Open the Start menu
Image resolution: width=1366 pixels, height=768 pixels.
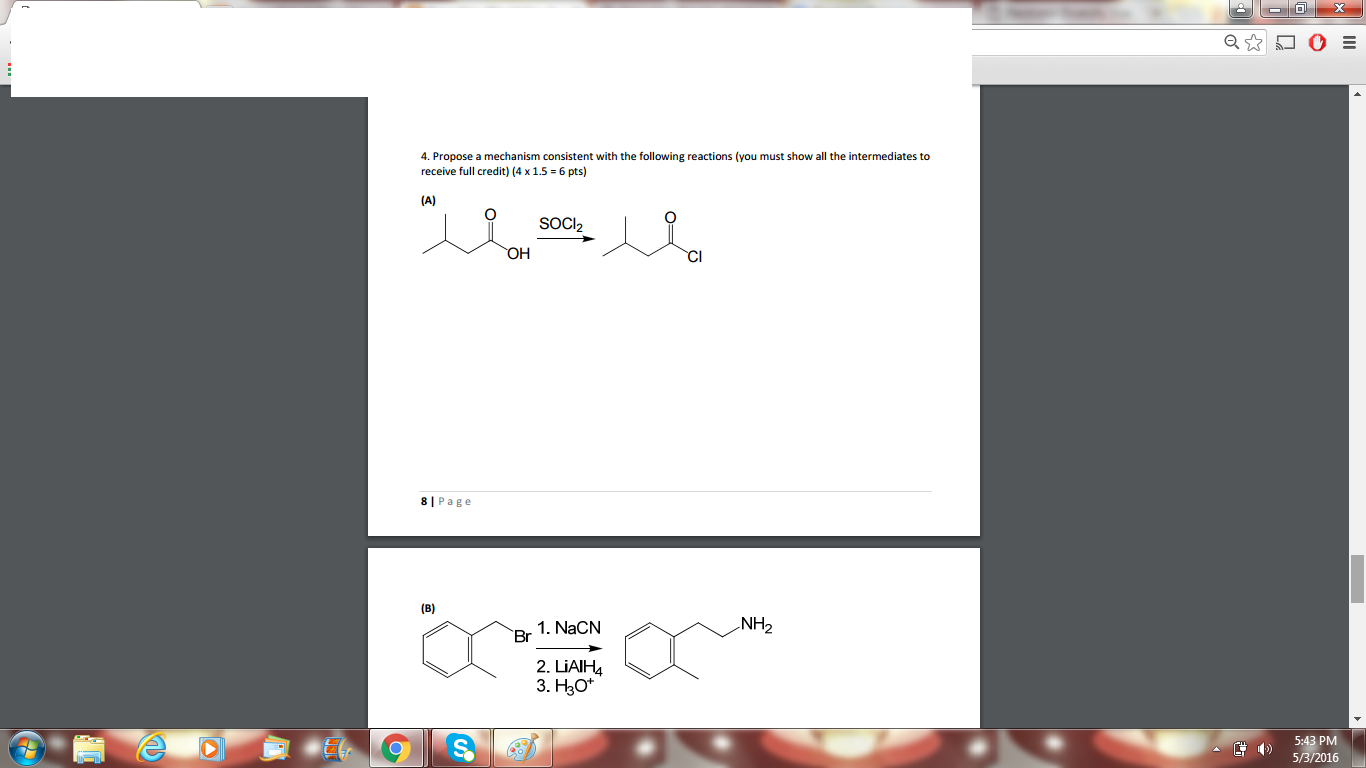click(x=27, y=748)
